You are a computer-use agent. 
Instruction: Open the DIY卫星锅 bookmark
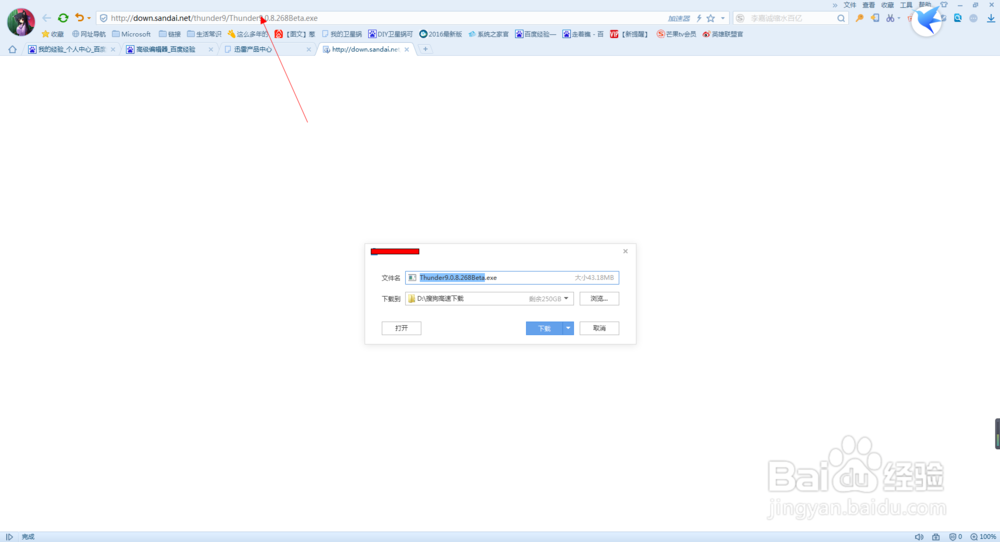pos(390,34)
